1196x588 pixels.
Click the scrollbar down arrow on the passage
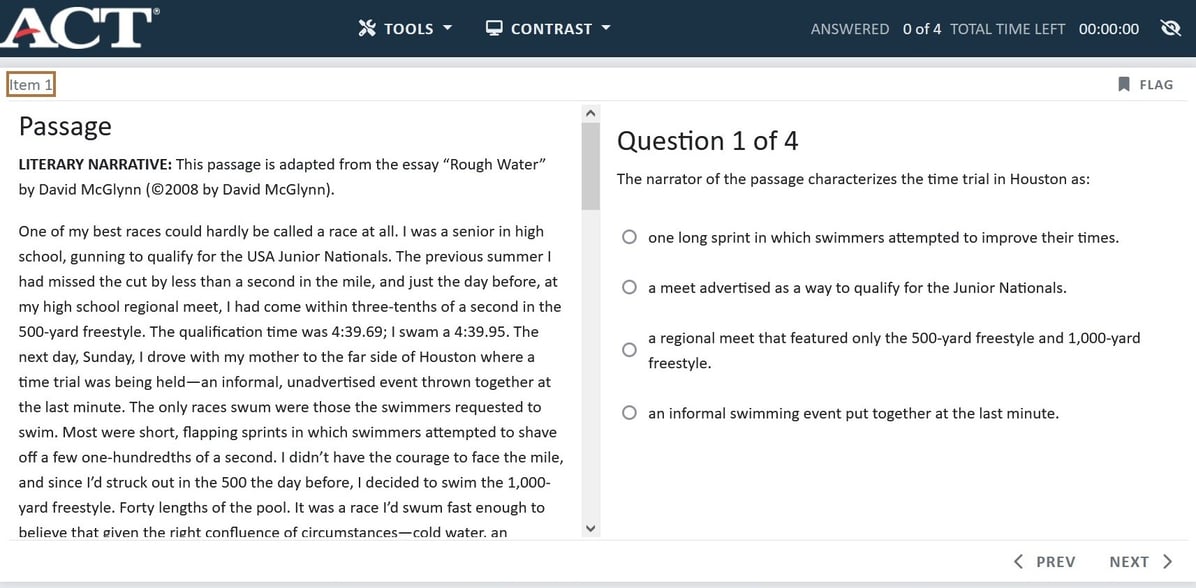click(590, 528)
